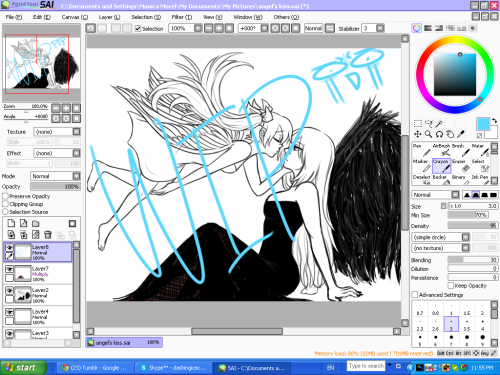Open the simple circle brush shape dropdown
Screen dimensions: 500x375
tap(441, 237)
